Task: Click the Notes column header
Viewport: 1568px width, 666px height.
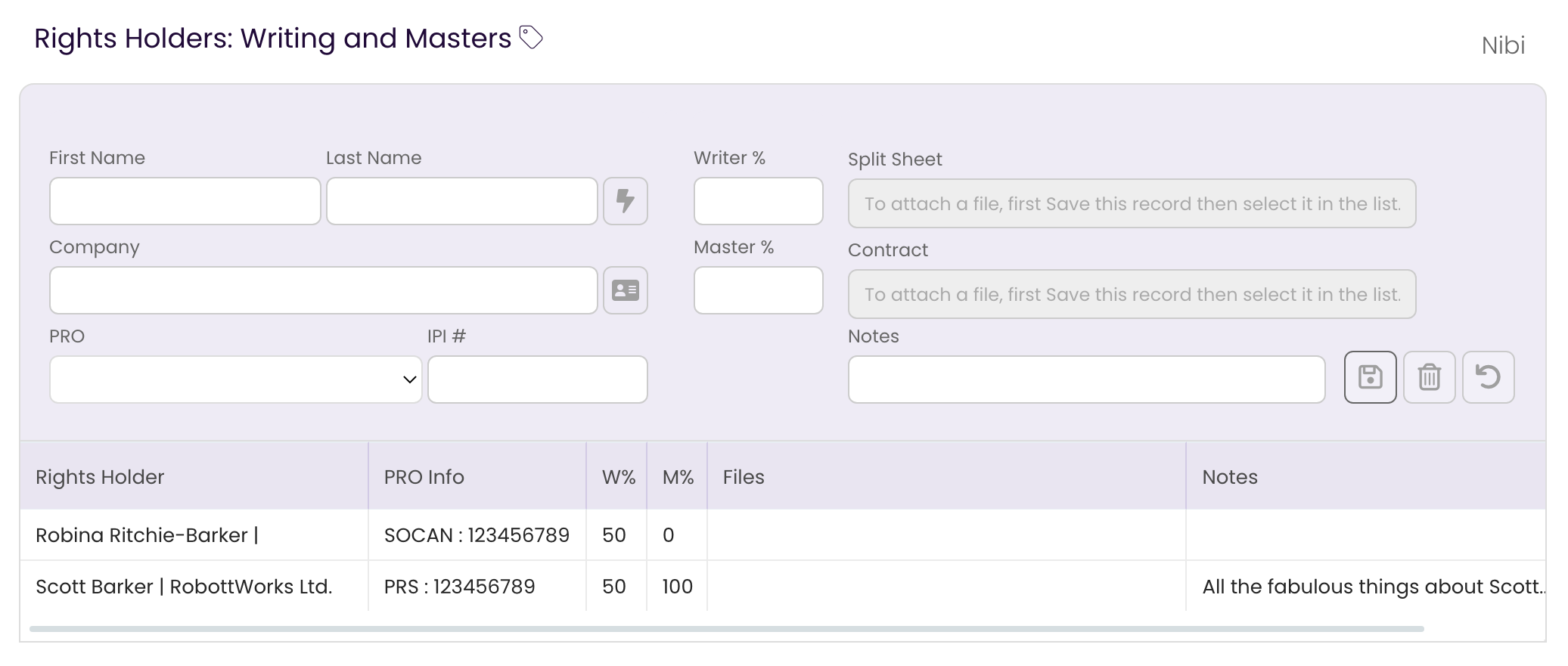Action: pyautogui.click(x=1366, y=477)
